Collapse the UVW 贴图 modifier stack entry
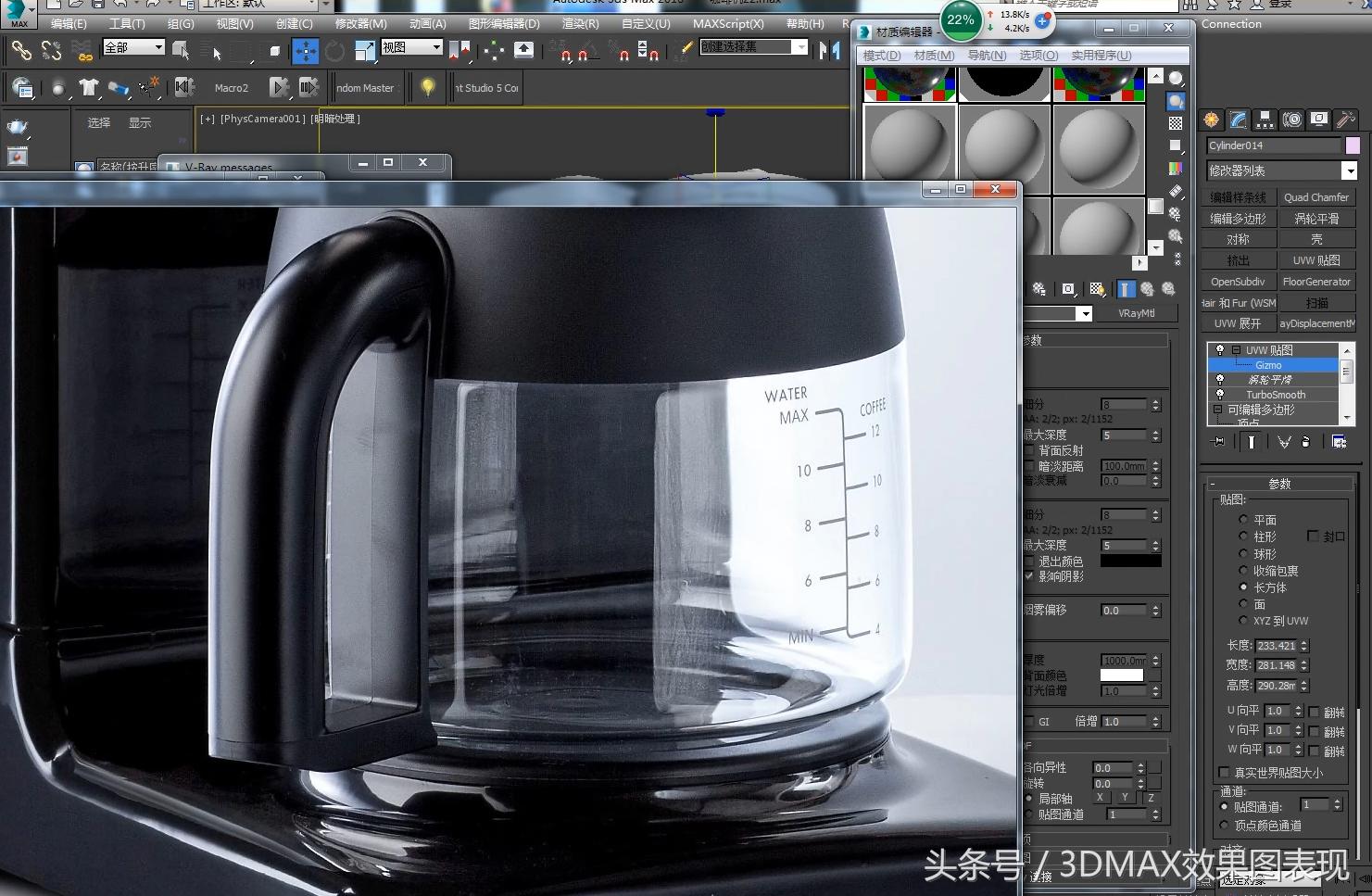 pos(1236,350)
